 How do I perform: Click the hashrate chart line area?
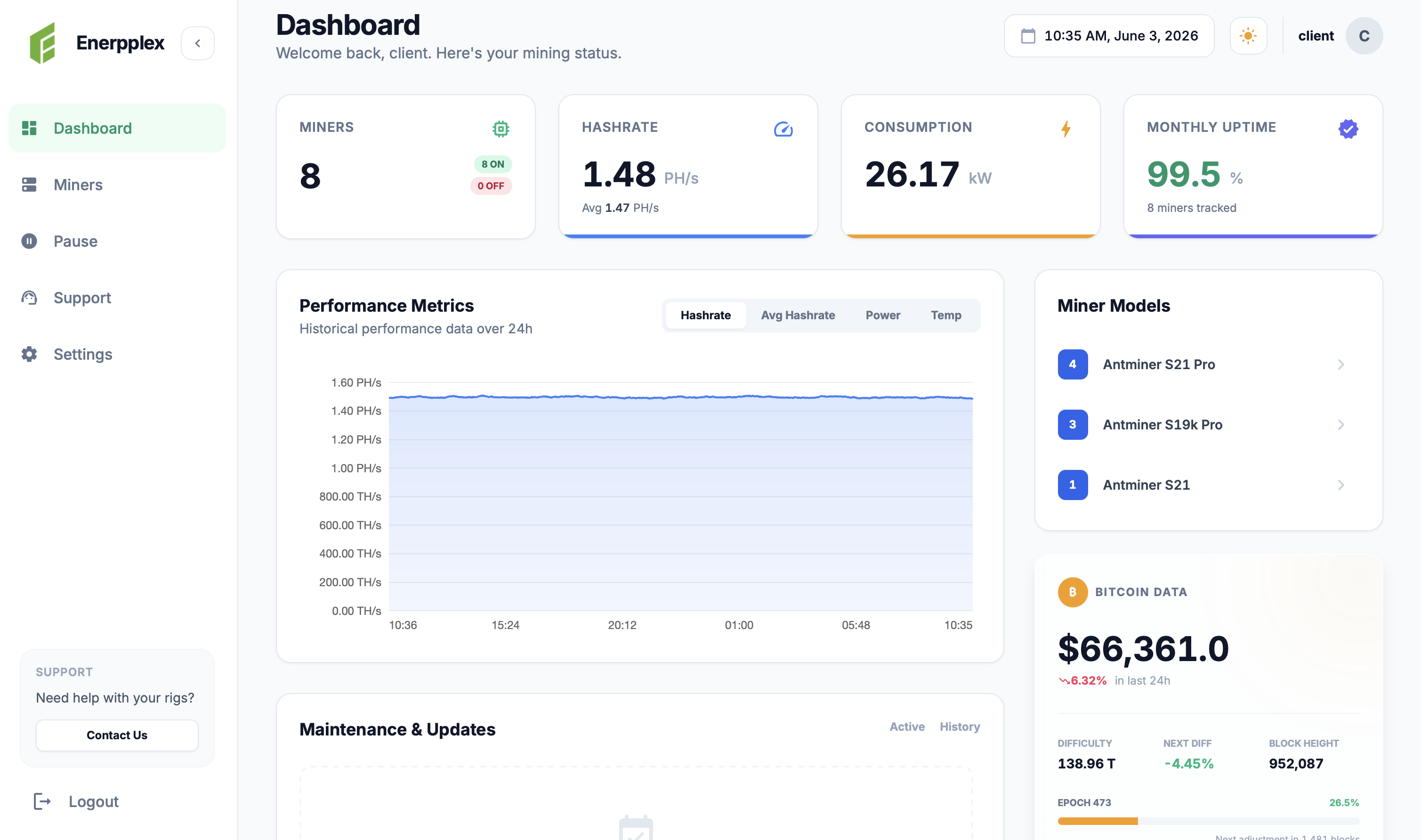click(681, 504)
